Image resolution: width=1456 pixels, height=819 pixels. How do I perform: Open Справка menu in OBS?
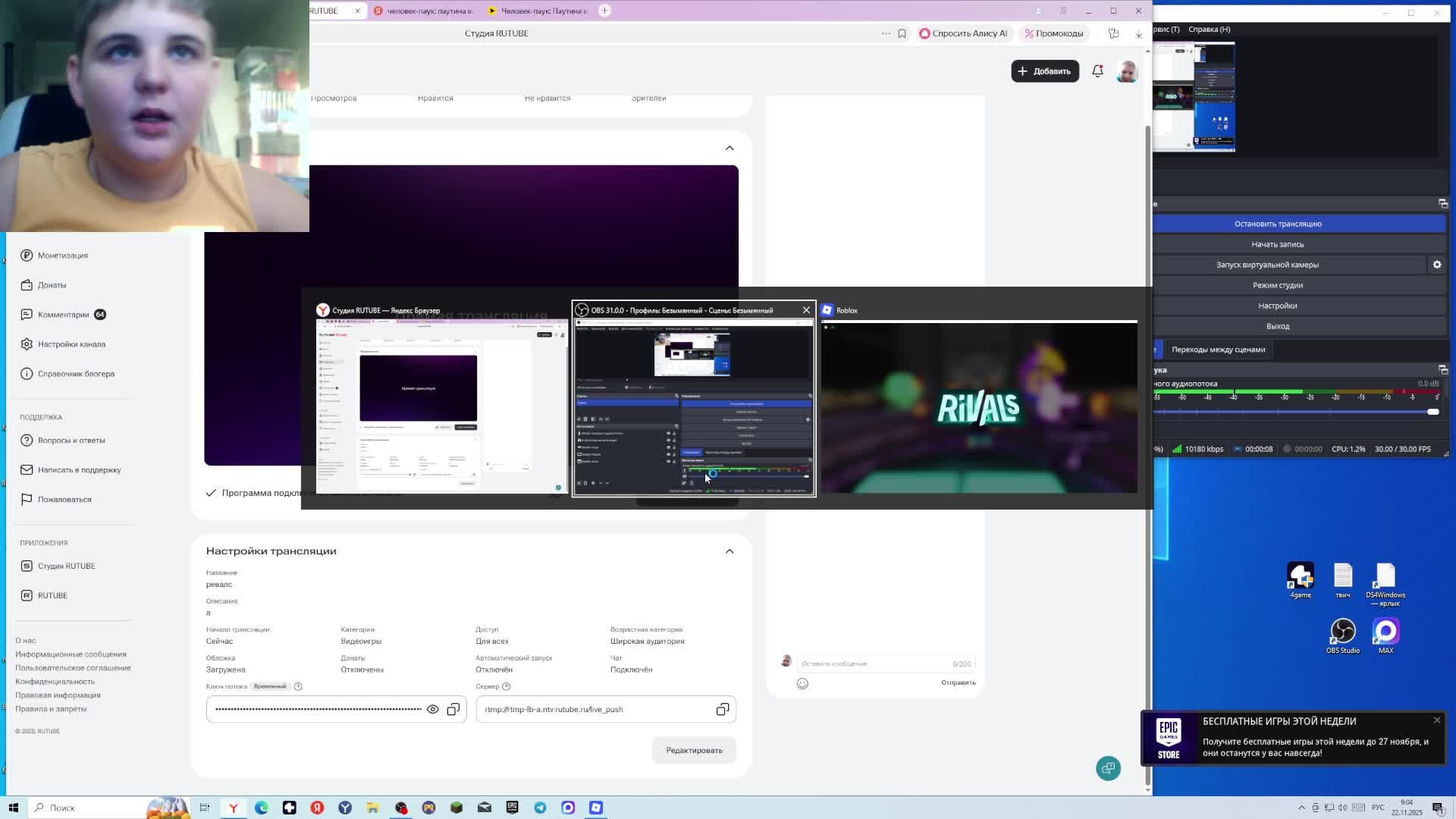click(1209, 29)
